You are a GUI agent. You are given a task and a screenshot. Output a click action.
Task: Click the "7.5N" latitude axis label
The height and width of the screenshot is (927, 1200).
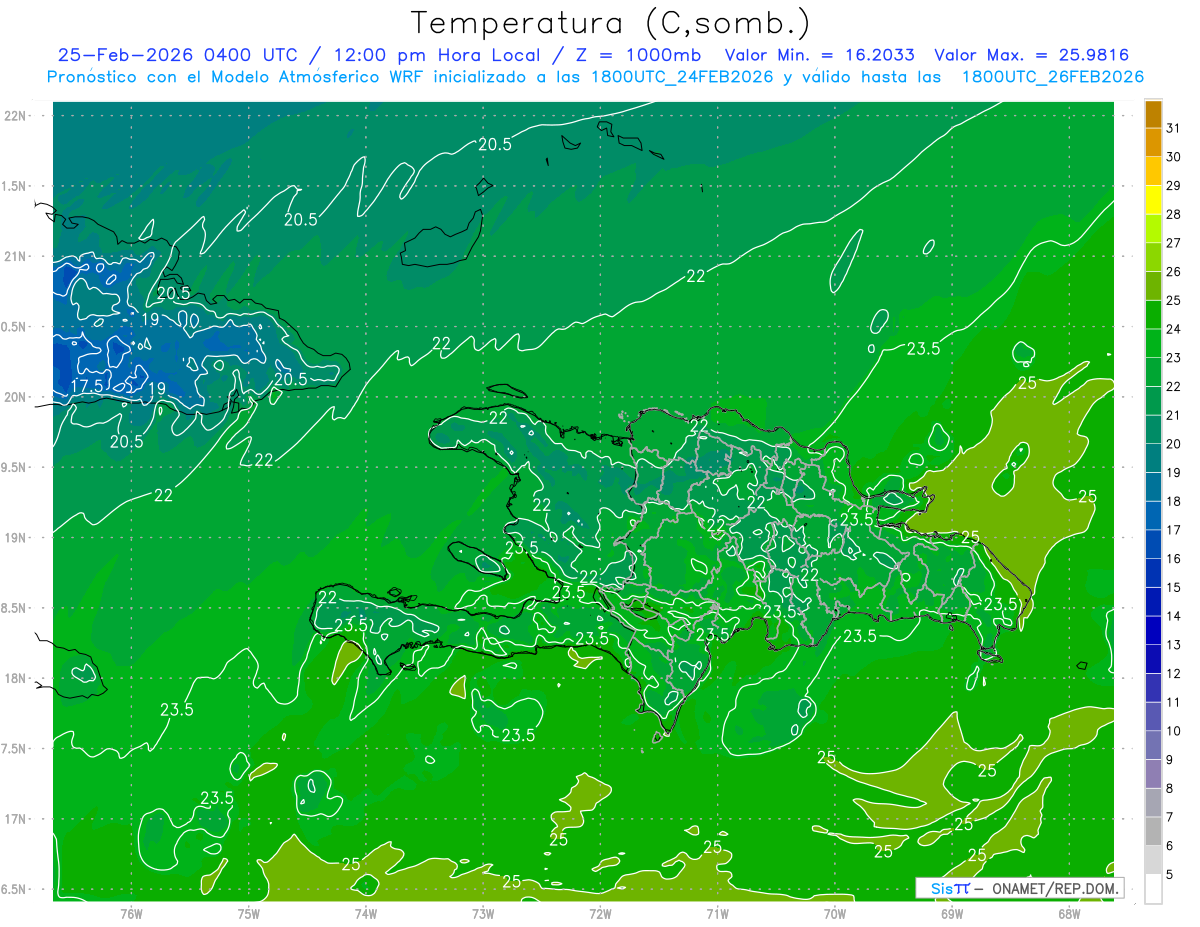click(14, 749)
